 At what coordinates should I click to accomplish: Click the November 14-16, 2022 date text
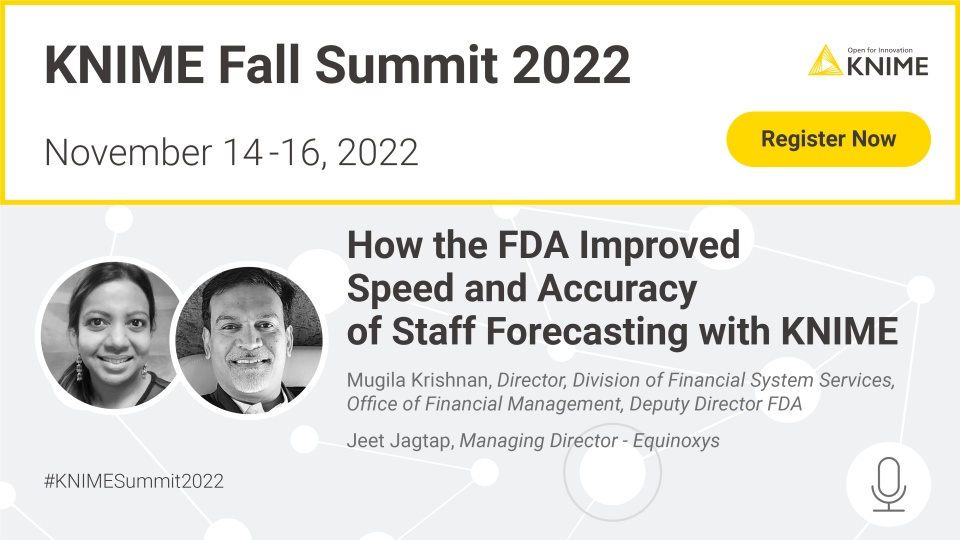click(231, 152)
